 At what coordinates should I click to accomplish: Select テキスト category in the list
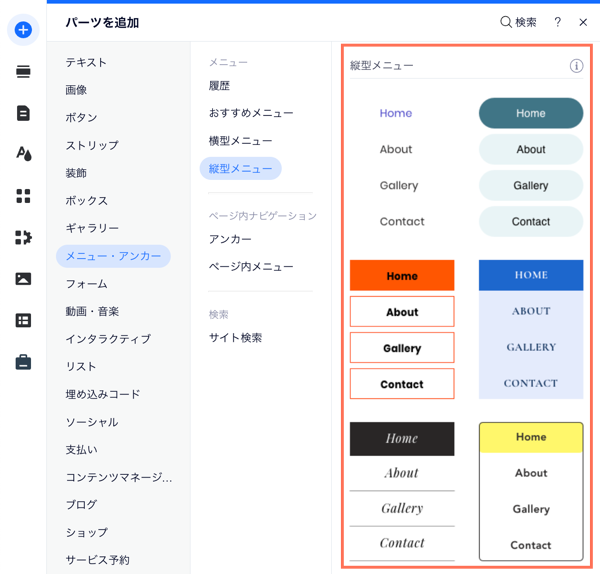[x=86, y=62]
